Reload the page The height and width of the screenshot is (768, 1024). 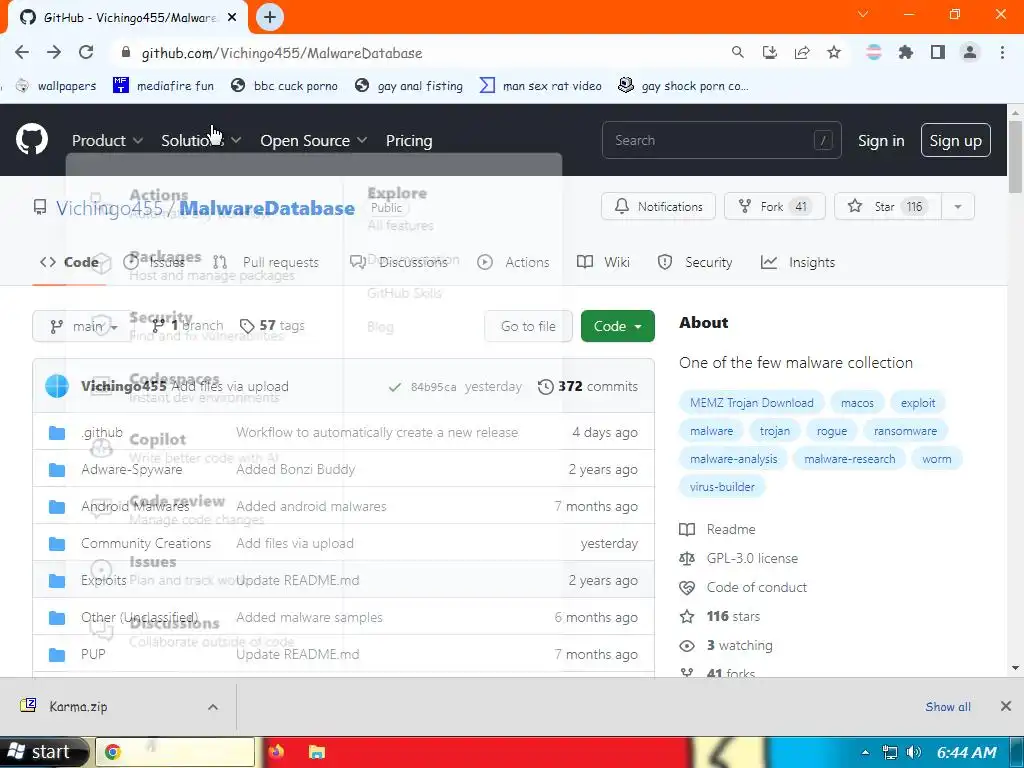(x=86, y=52)
